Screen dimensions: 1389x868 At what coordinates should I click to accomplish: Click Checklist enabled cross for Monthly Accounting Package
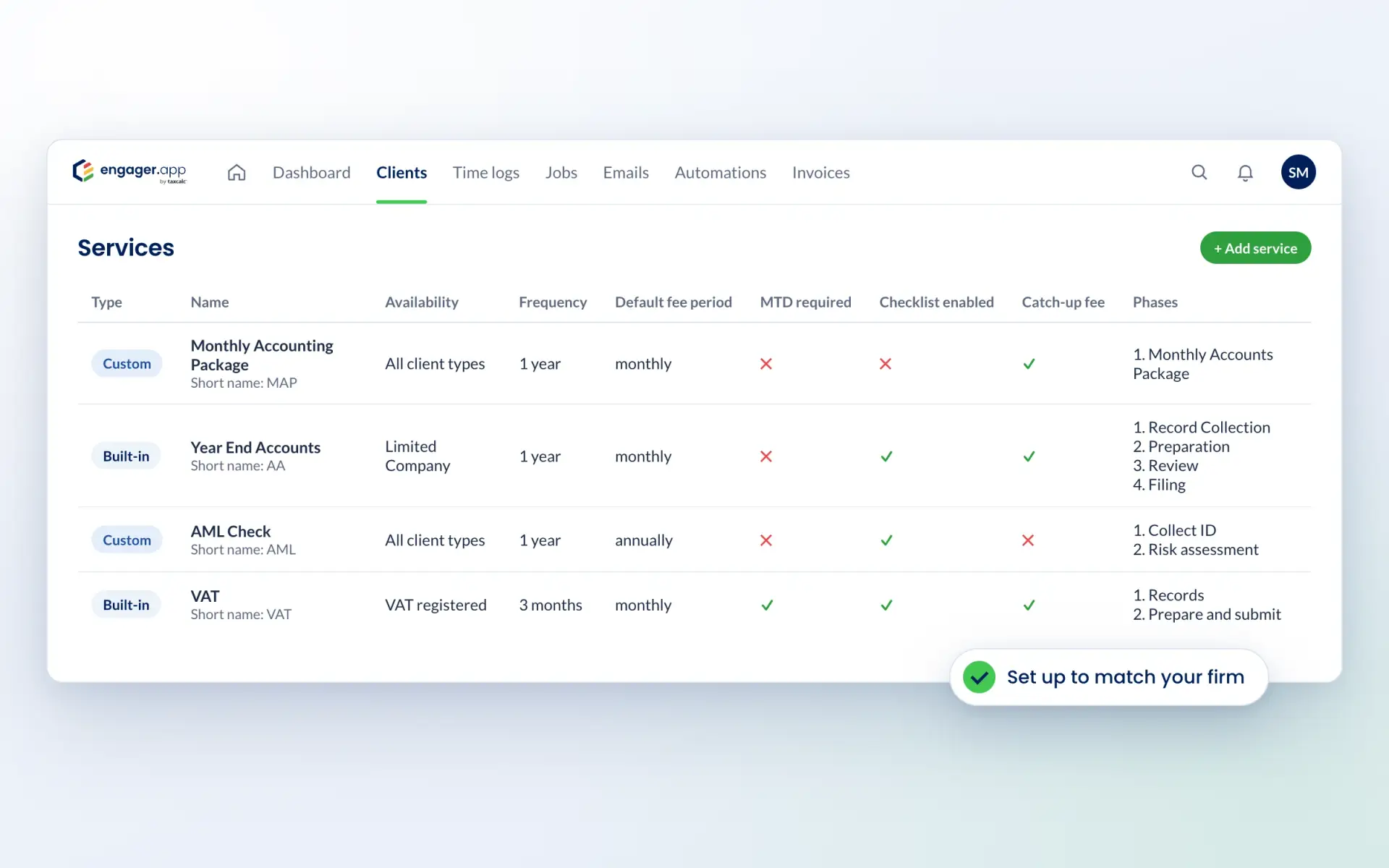pyautogui.click(x=885, y=364)
